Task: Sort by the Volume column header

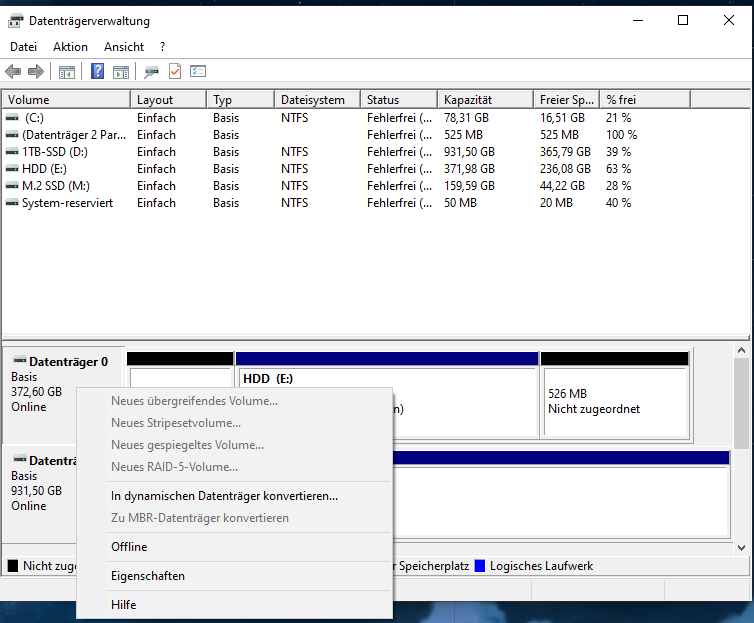Action: click(66, 100)
